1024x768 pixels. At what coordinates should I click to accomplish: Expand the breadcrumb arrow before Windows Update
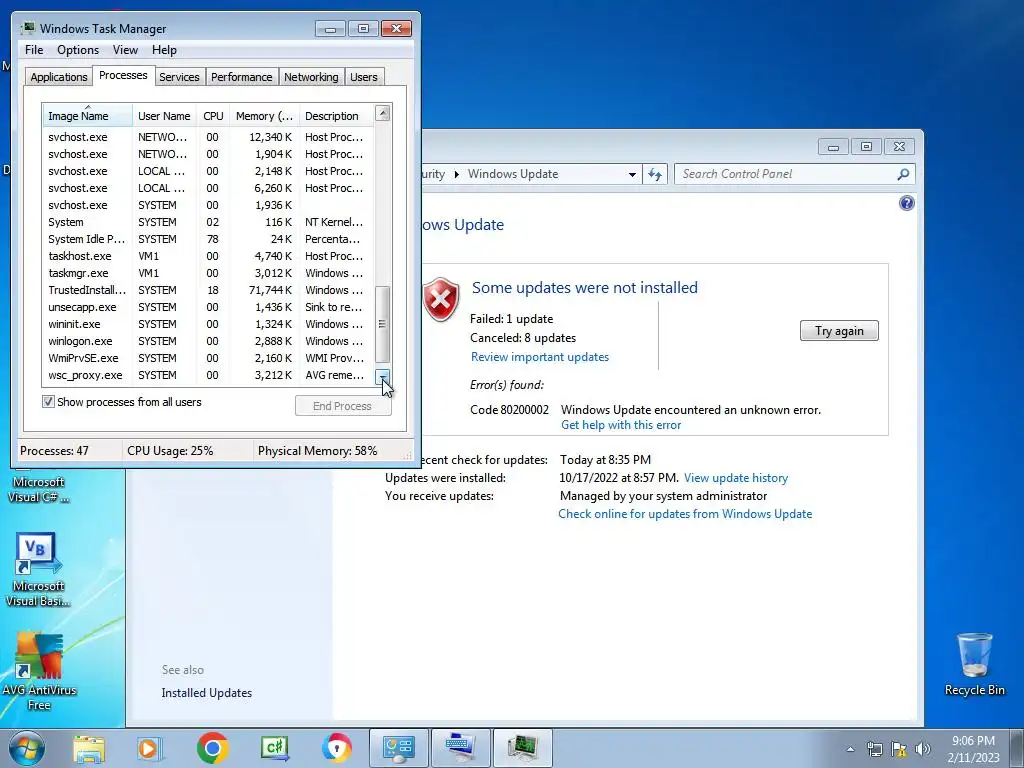click(x=456, y=174)
